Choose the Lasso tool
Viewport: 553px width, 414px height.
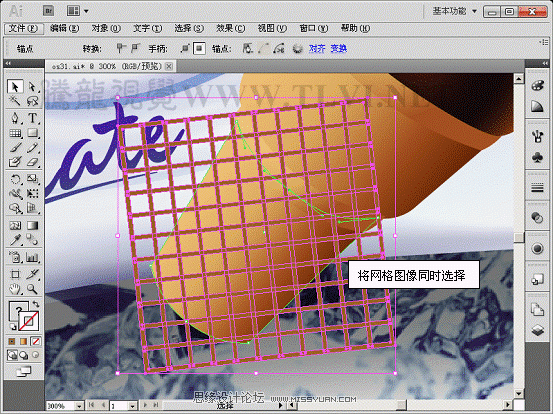32,102
